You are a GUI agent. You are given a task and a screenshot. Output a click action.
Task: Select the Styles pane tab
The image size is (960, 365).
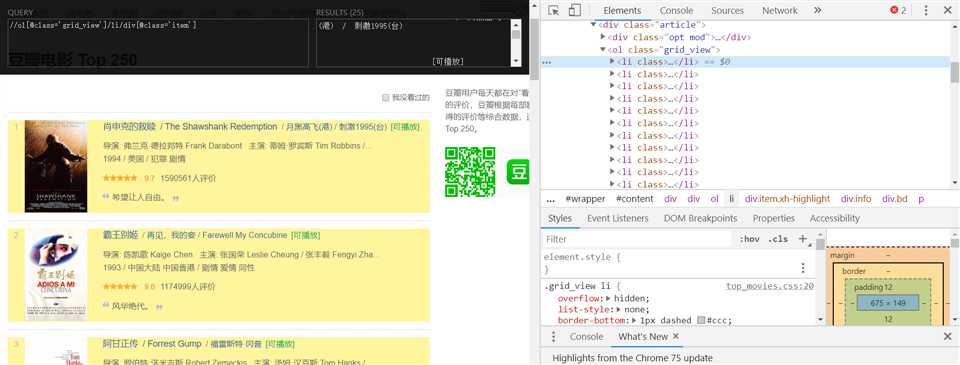point(560,218)
